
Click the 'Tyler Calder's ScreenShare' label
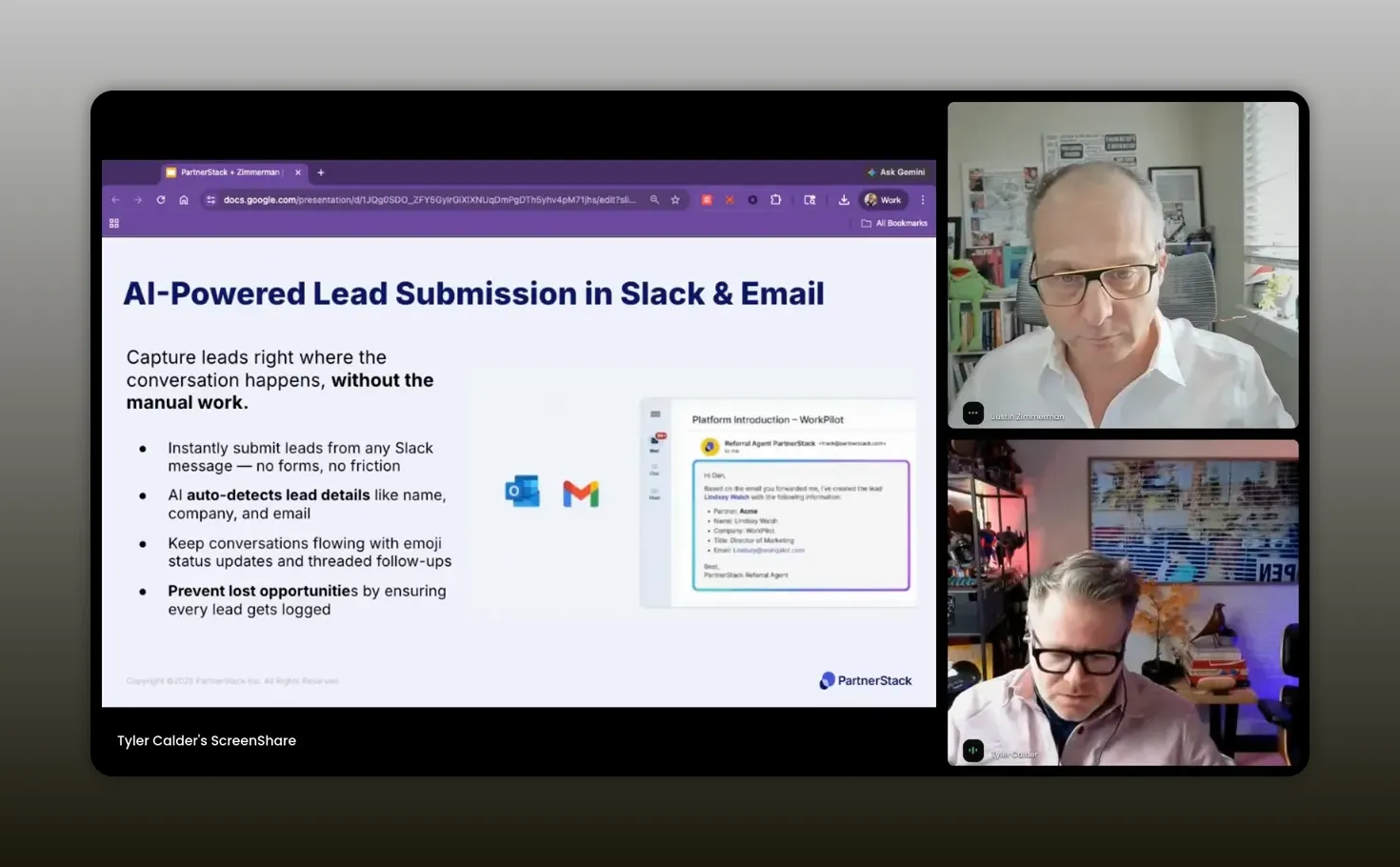(x=207, y=740)
